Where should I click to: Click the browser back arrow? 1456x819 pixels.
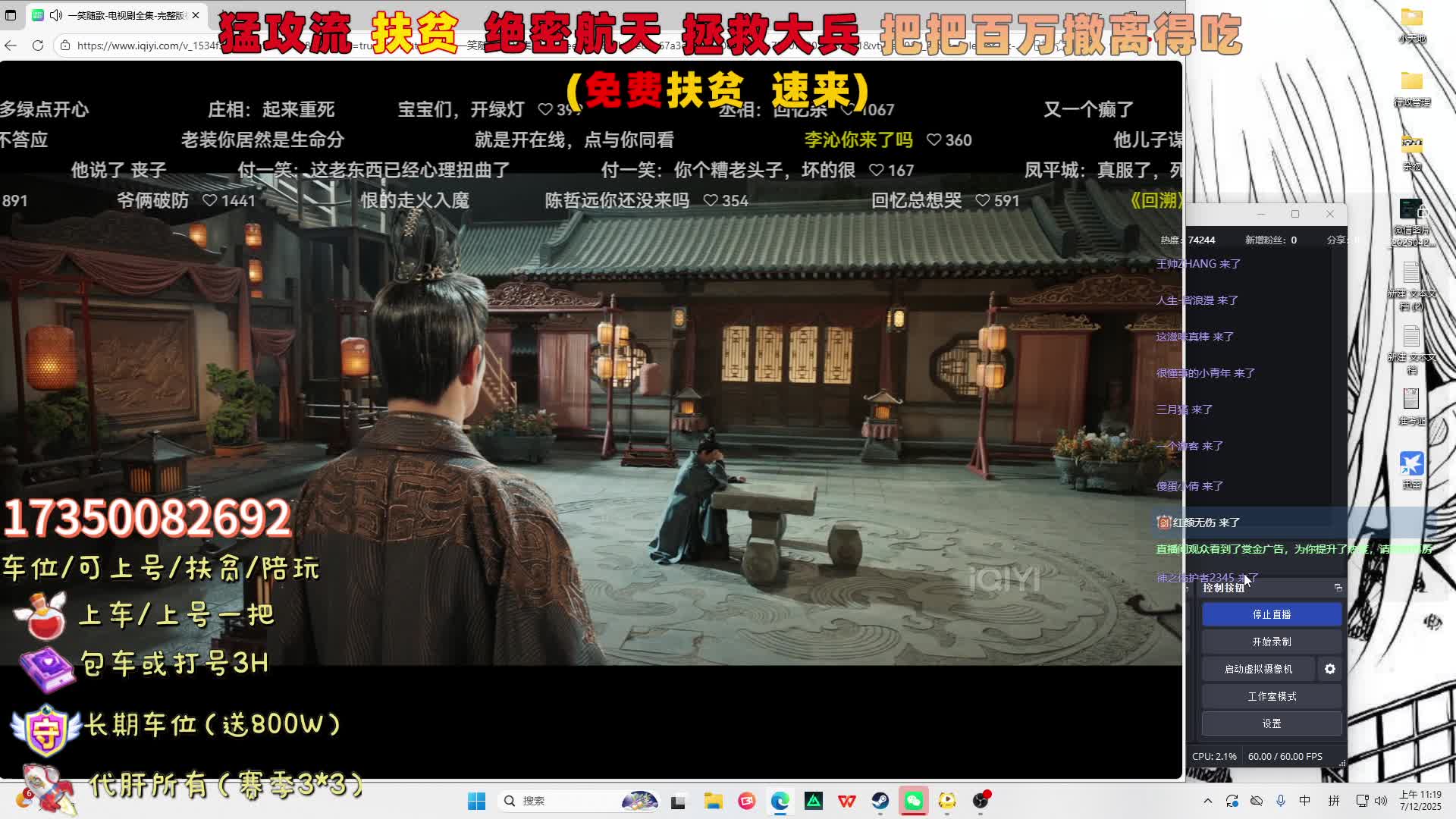[x=11, y=45]
